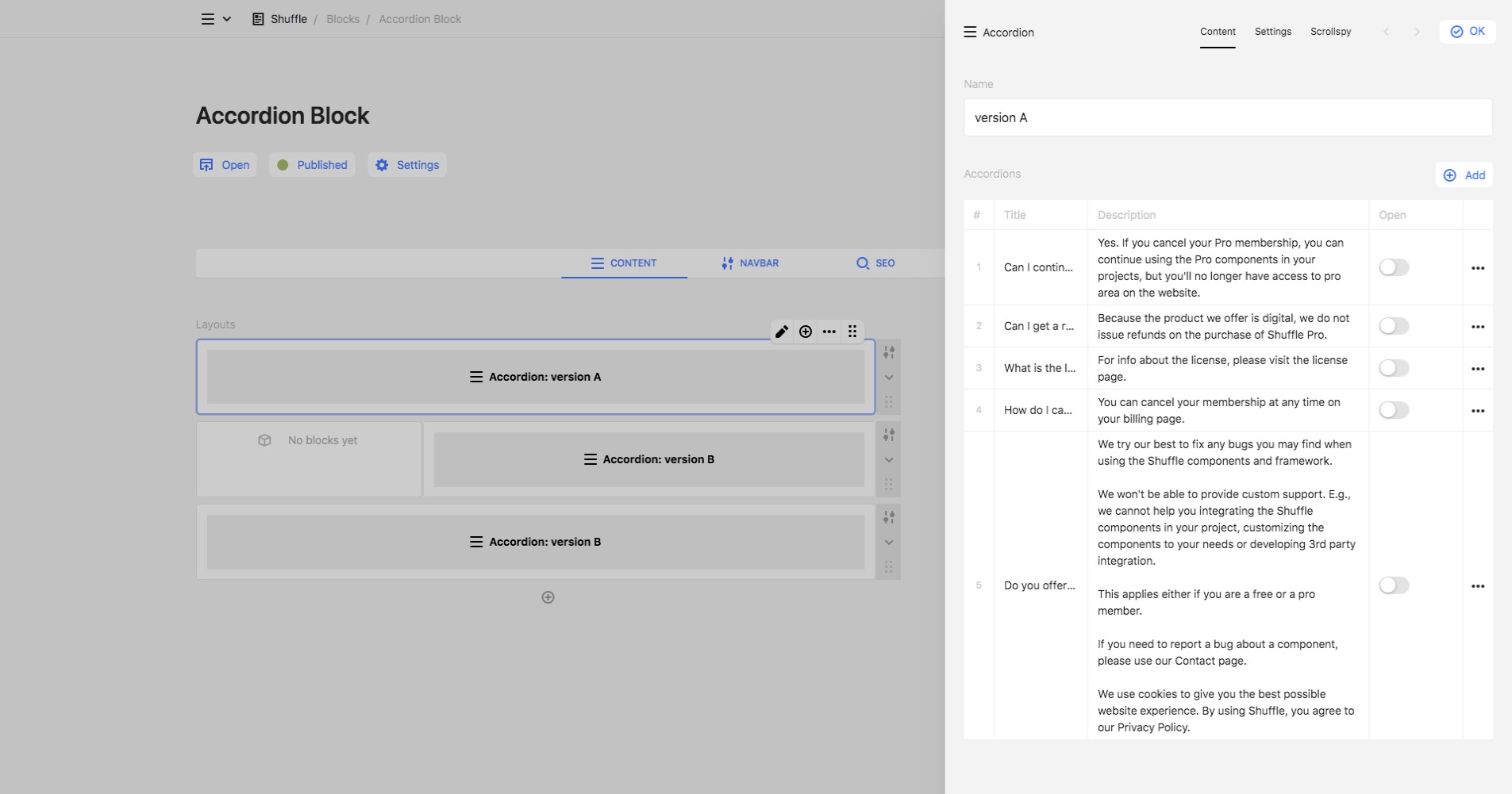
Task: Open row options for first accordion item
Action: coord(1477,268)
